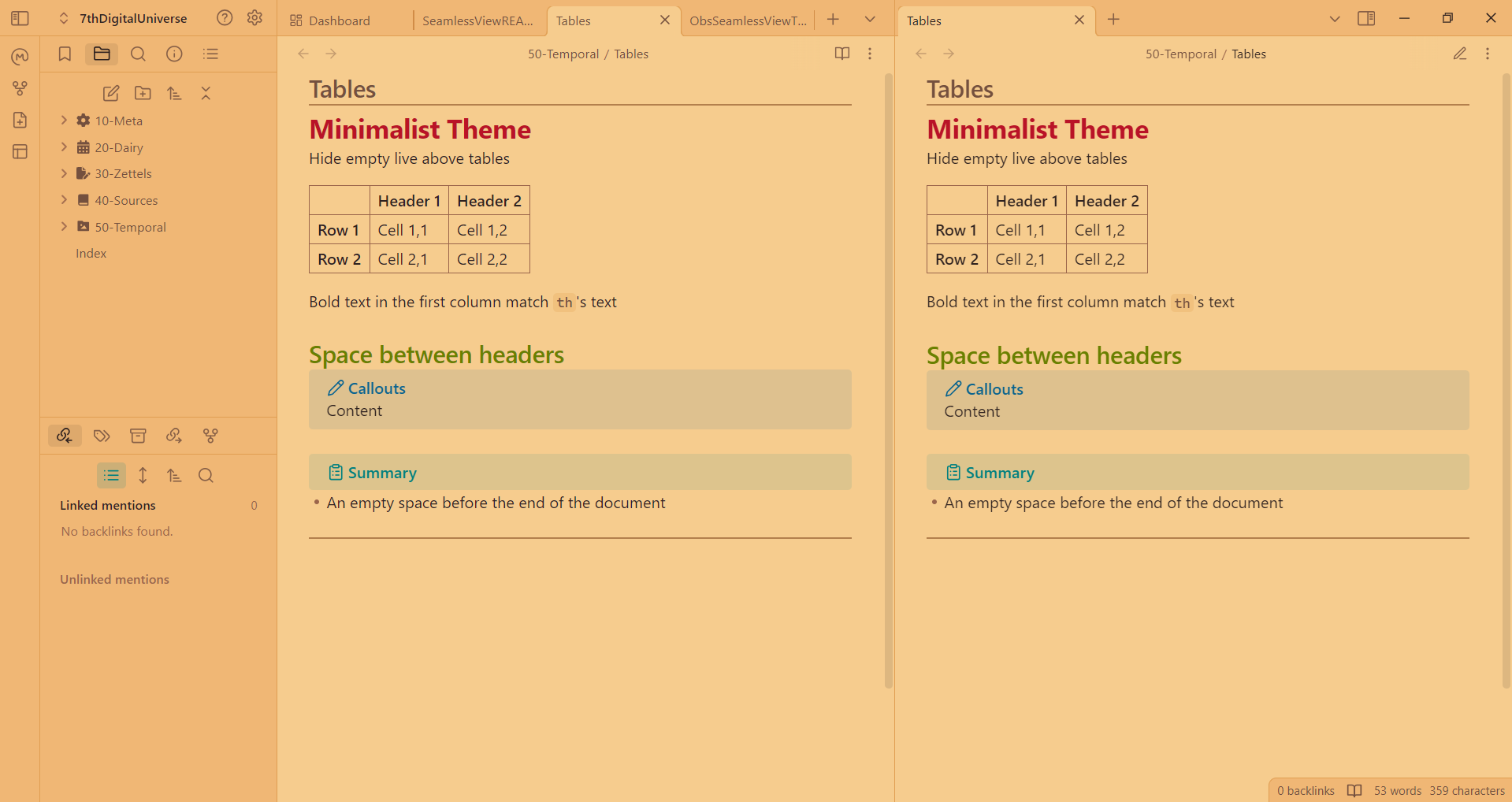
Task: Open the file info panel icon
Action: click(x=174, y=54)
